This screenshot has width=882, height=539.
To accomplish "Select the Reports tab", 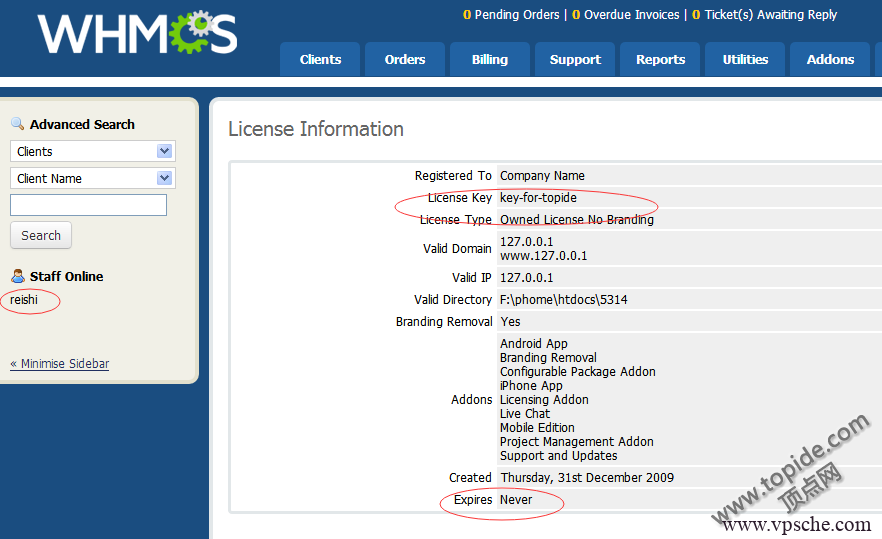I will pos(660,60).
